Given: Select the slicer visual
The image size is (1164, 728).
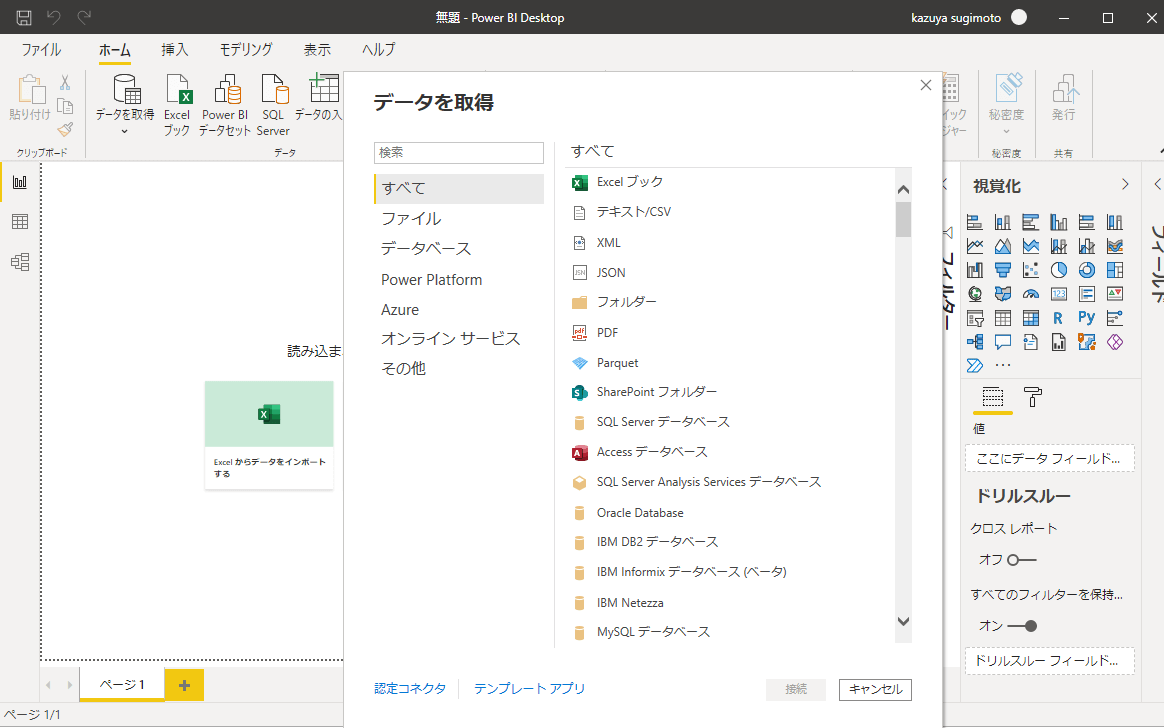Looking at the screenshot, I should pyautogui.click(x=975, y=318).
